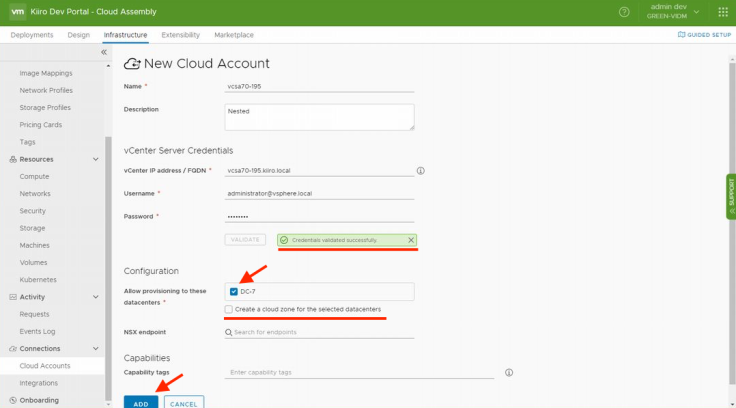Click the Capability tags input field
The width and height of the screenshot is (736, 408).
359,373
